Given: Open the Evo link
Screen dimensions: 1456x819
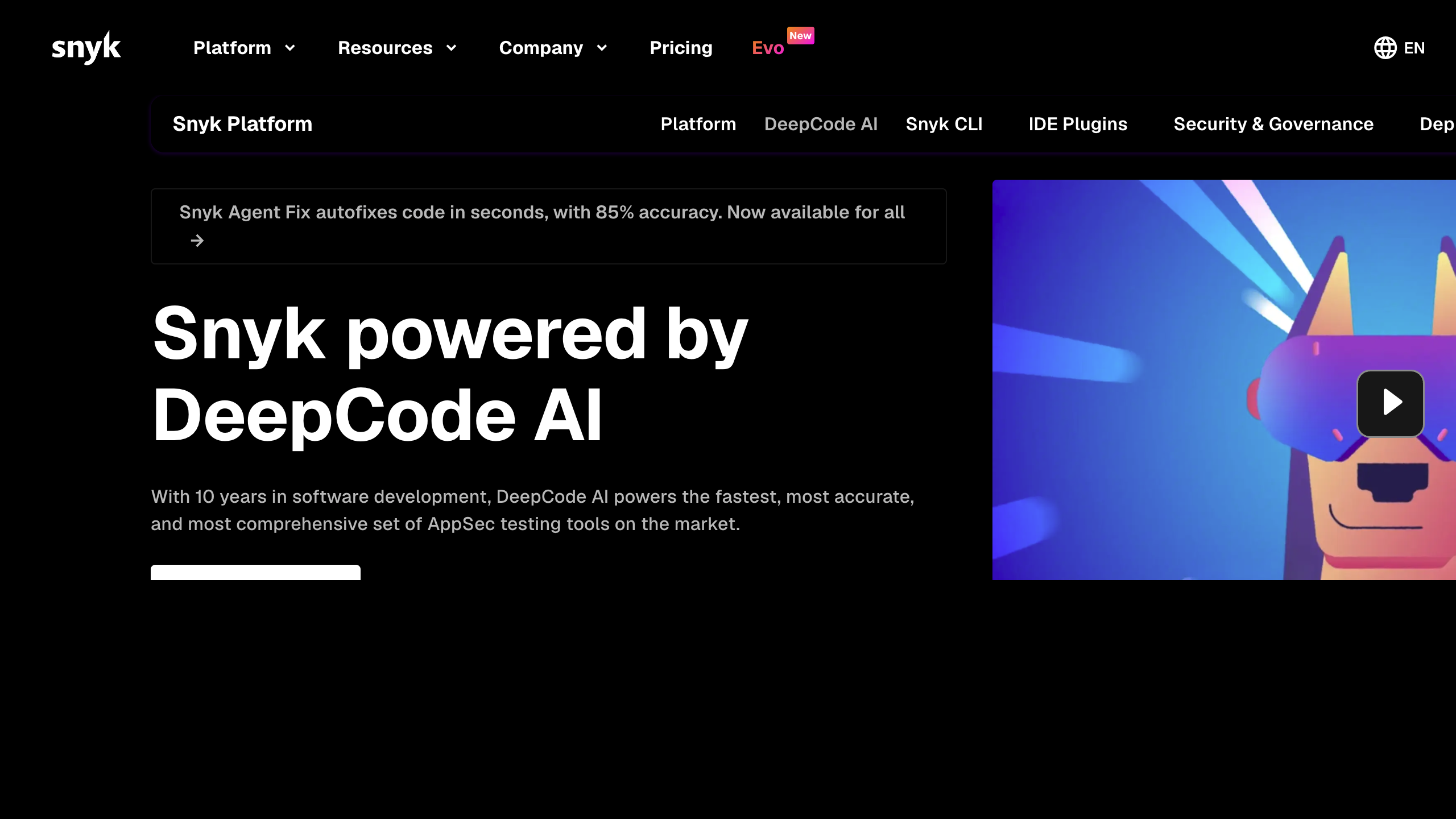Looking at the screenshot, I should point(768,48).
